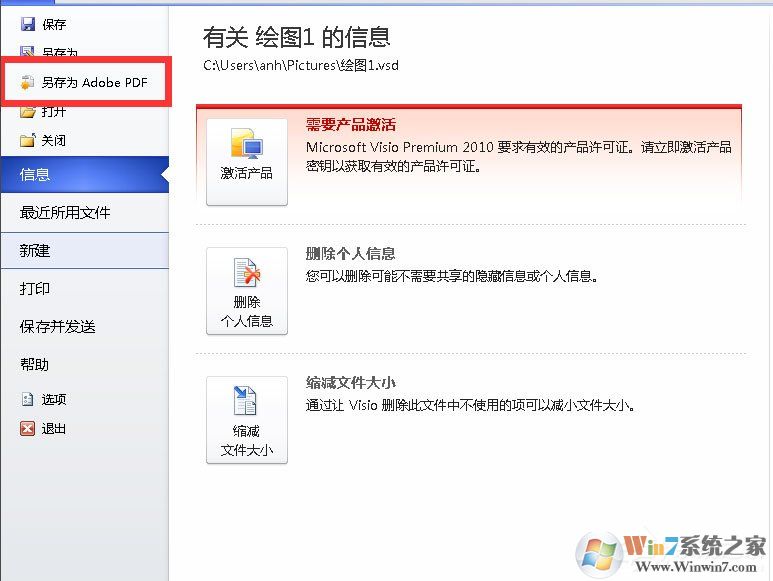Screen dimensions: 773x581
Task: Click the file path 绘图1.vsd text
Action: tap(301, 65)
